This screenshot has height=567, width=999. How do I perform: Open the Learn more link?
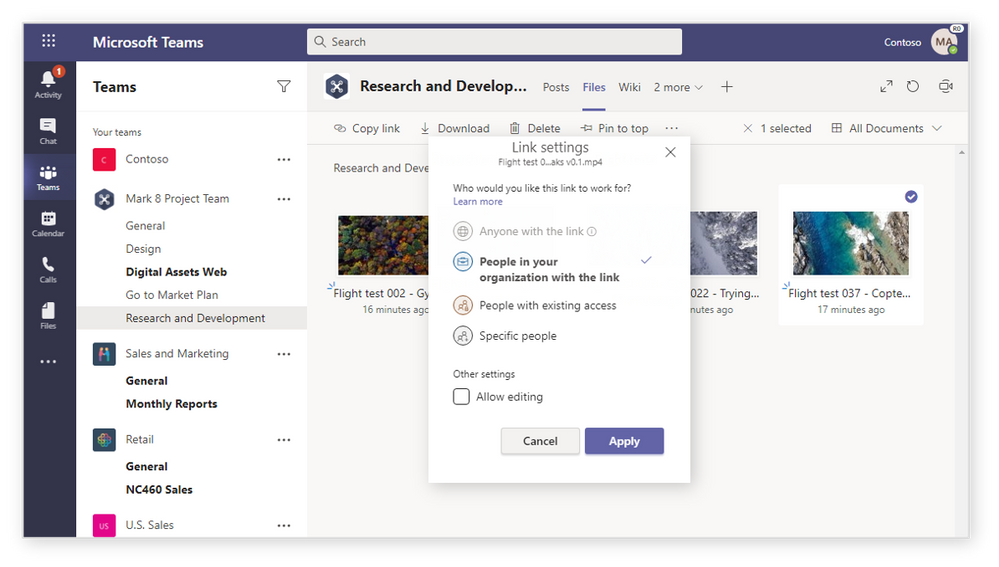[478, 202]
